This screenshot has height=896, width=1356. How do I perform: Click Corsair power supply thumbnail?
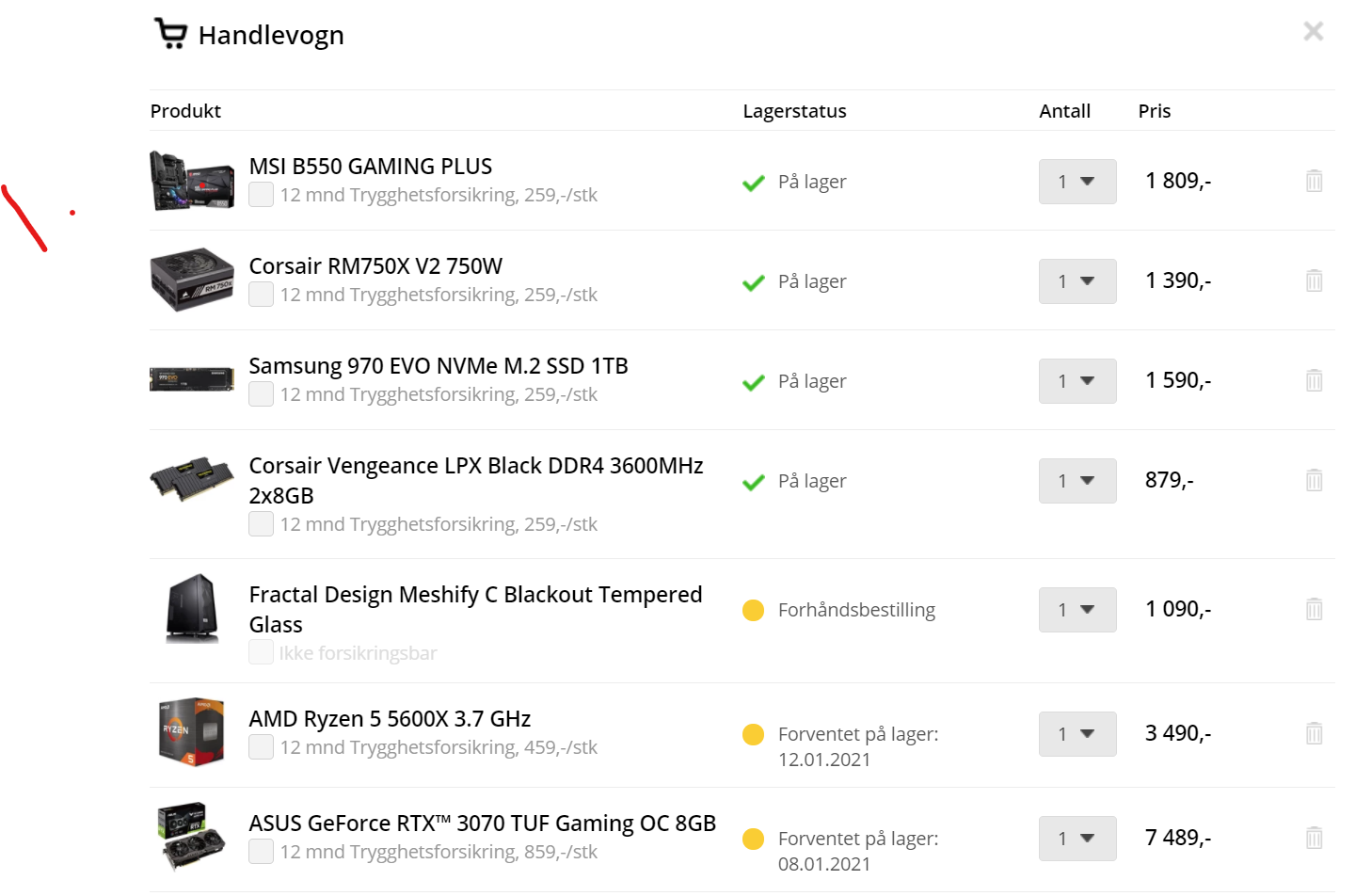(x=192, y=280)
